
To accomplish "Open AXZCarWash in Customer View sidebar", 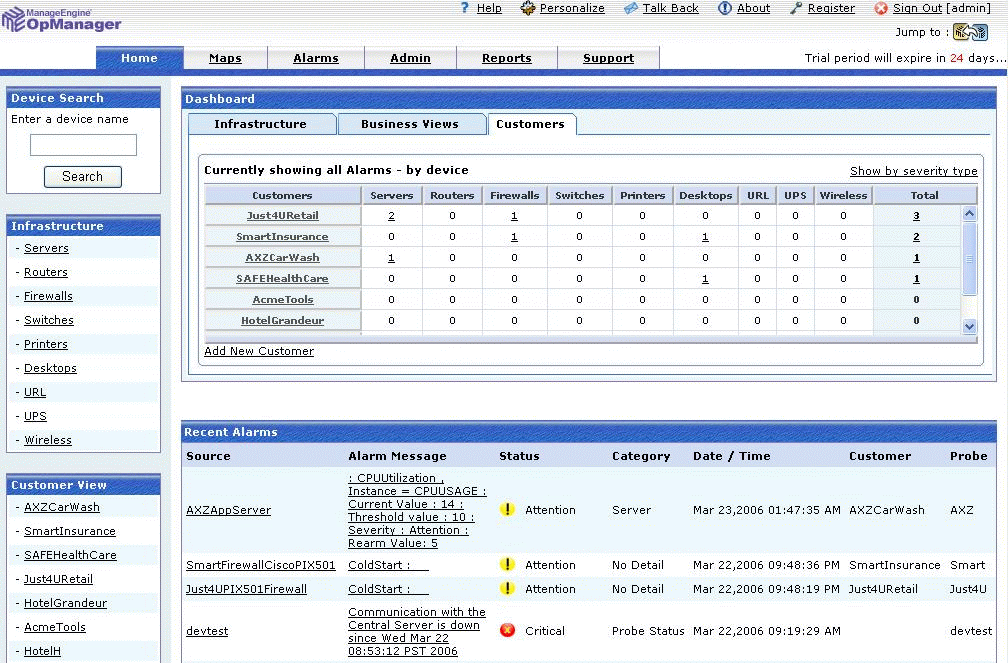I will pos(62,507).
